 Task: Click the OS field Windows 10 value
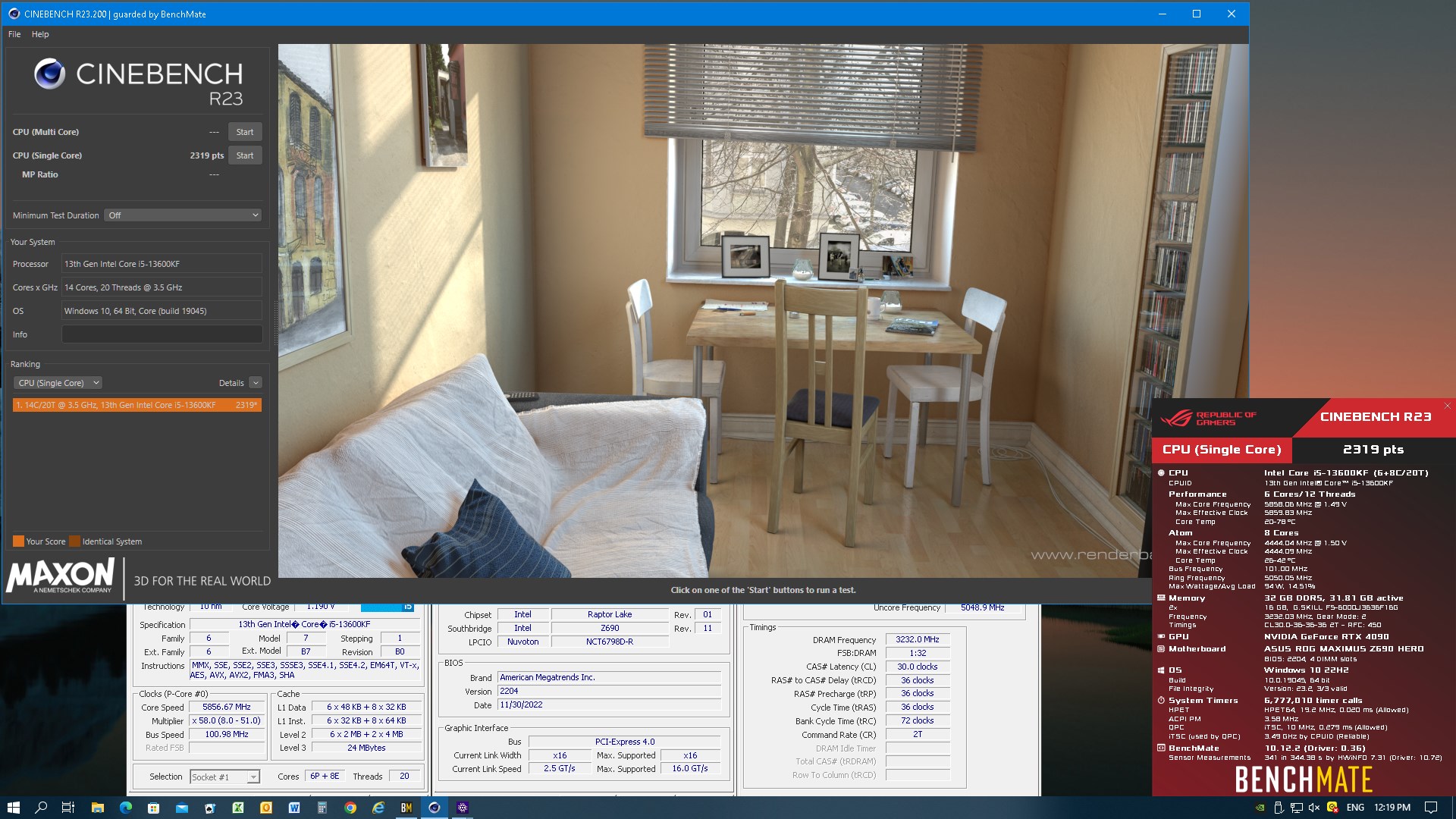tap(162, 311)
